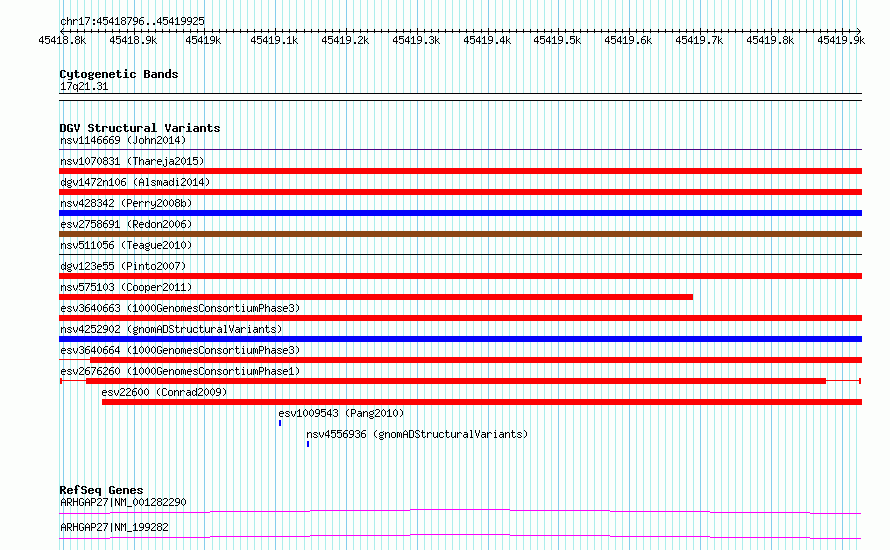Click the red bar under esv2676260
The width and height of the screenshot is (890, 550).
[456, 381]
